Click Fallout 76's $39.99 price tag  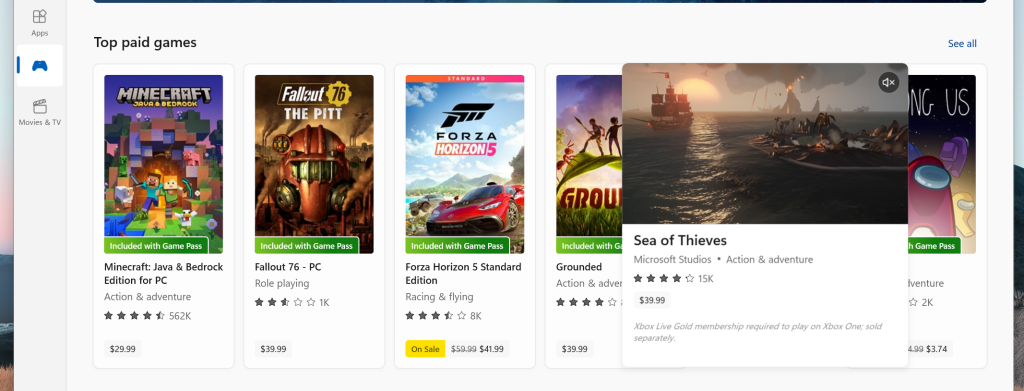pos(273,349)
